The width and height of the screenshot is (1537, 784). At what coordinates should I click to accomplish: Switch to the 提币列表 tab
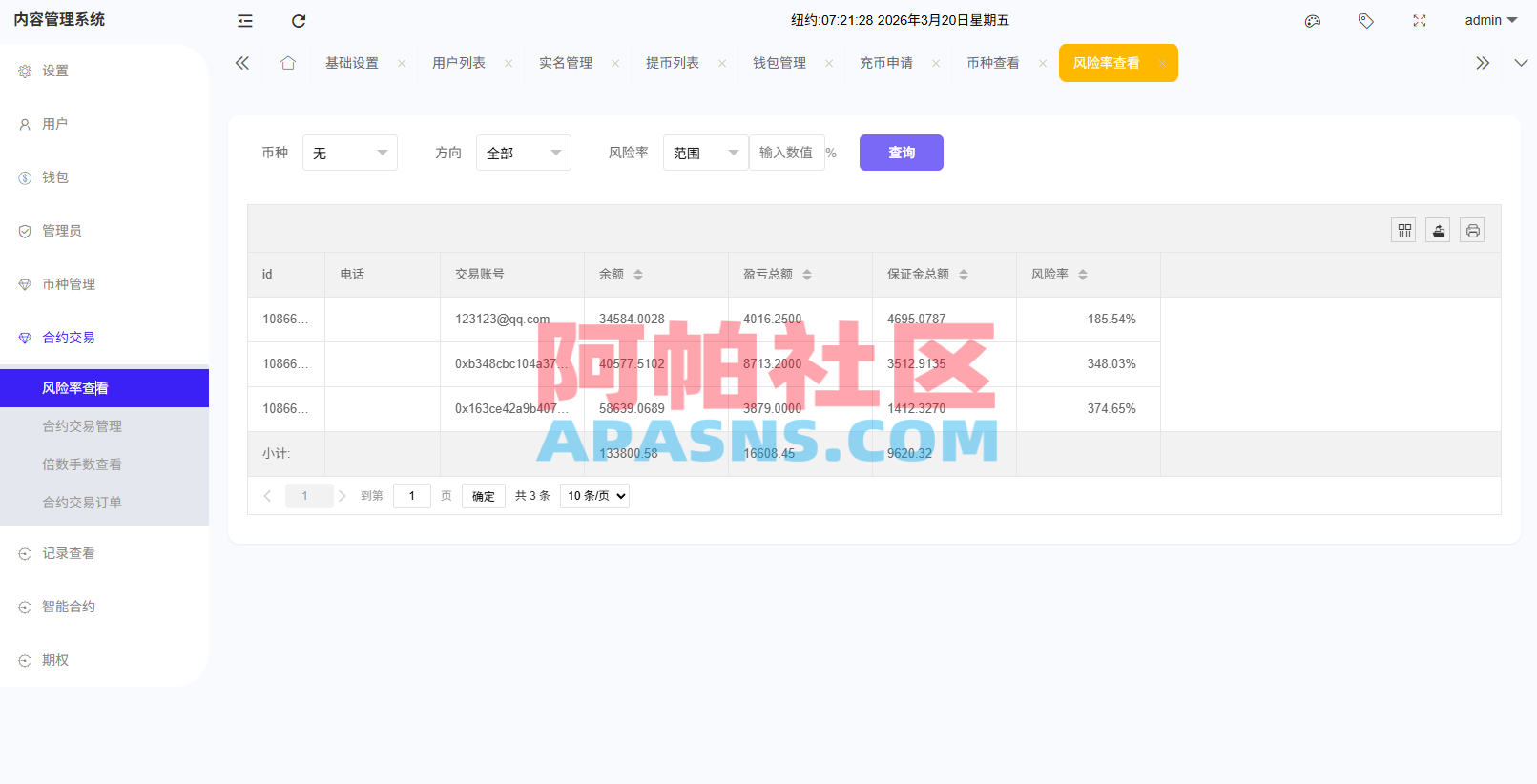tap(673, 63)
